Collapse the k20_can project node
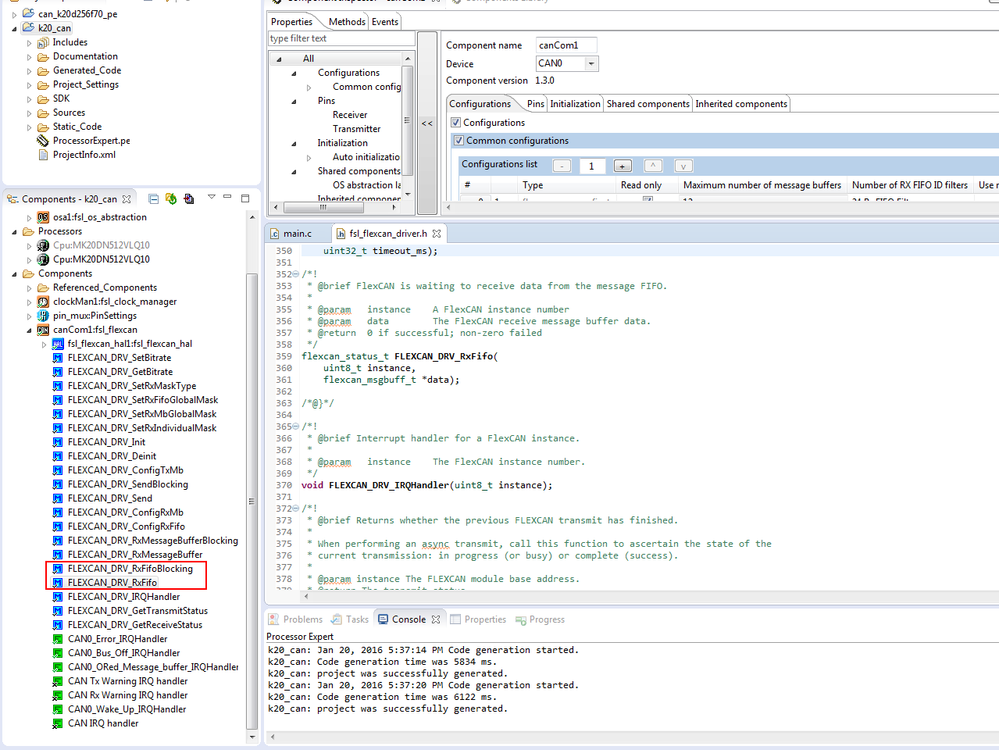Screen dimensions: 999x750 (x=14, y=28)
